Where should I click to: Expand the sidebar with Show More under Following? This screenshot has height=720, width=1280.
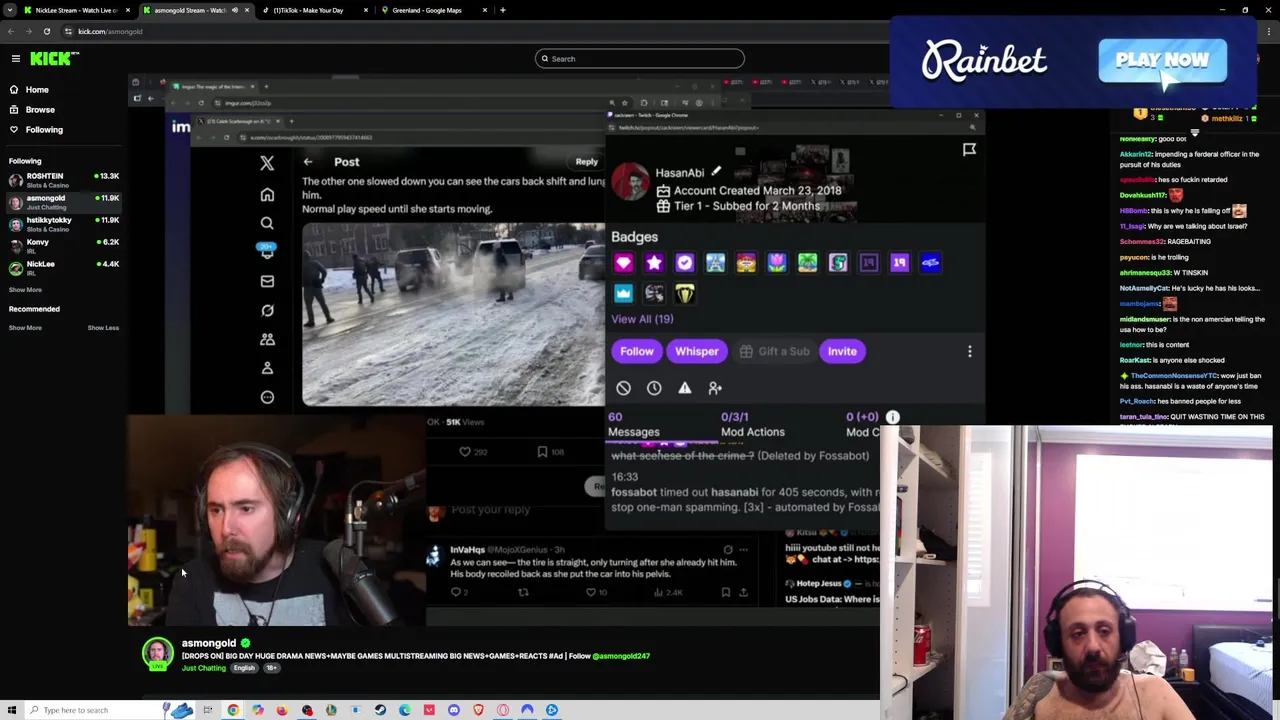25,289
